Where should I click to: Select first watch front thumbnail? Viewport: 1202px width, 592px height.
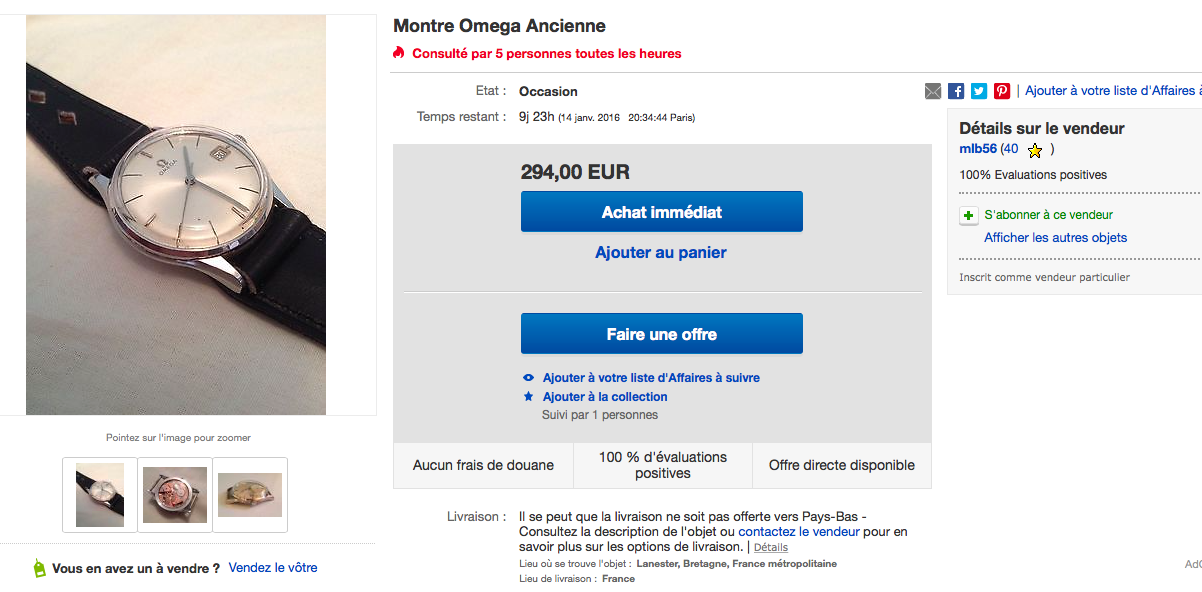100,495
